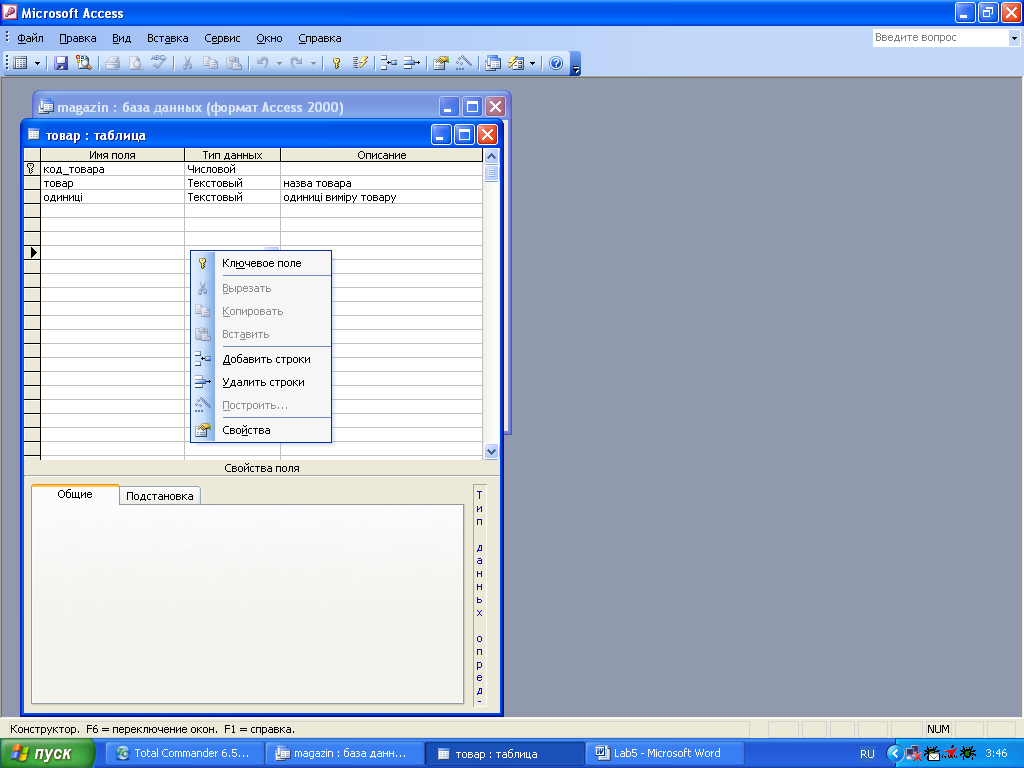
Task: Open the Toolbar Options arrow at toolbar end
Action: 575,63
